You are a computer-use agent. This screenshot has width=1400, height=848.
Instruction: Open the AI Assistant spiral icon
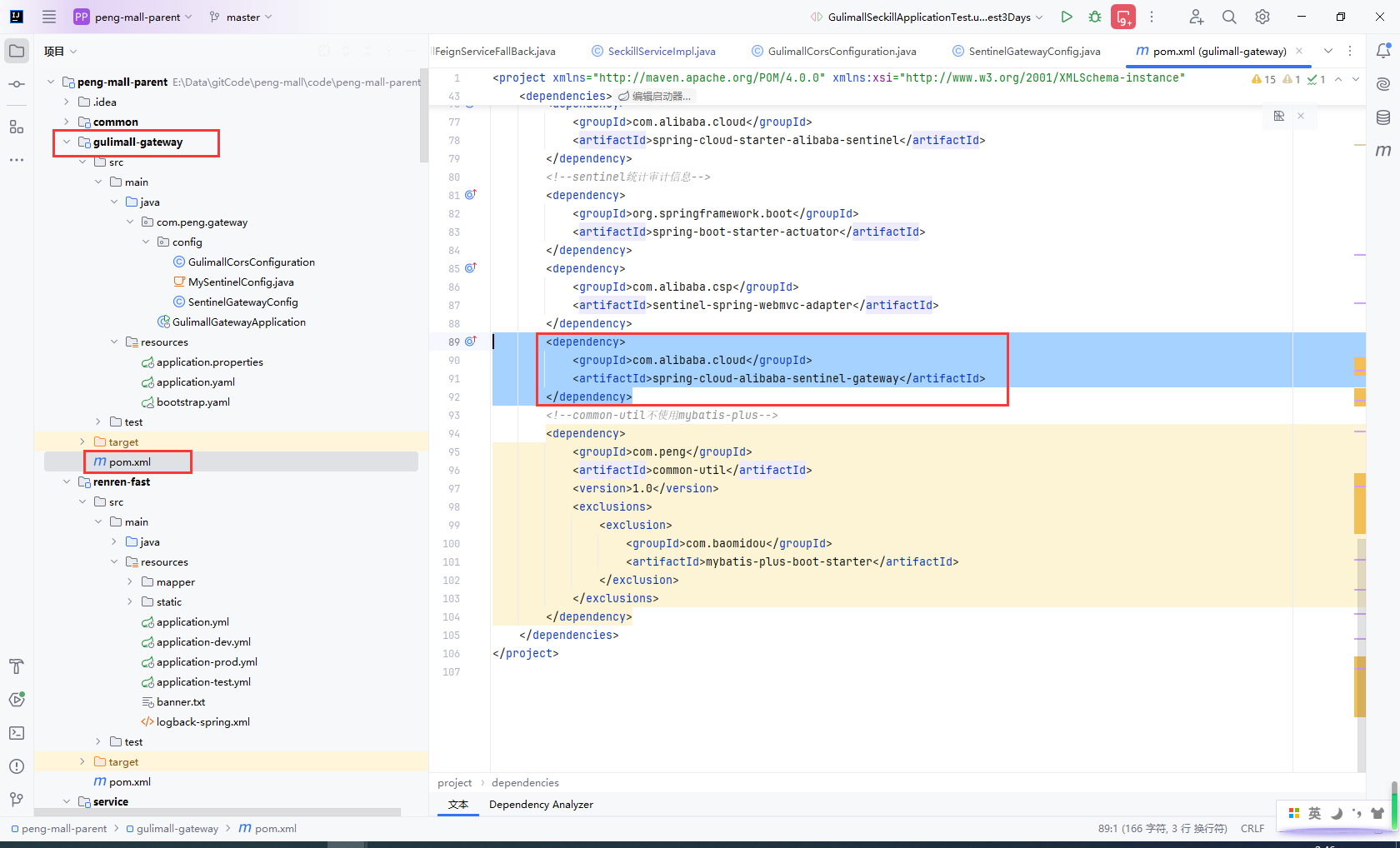point(1383,84)
